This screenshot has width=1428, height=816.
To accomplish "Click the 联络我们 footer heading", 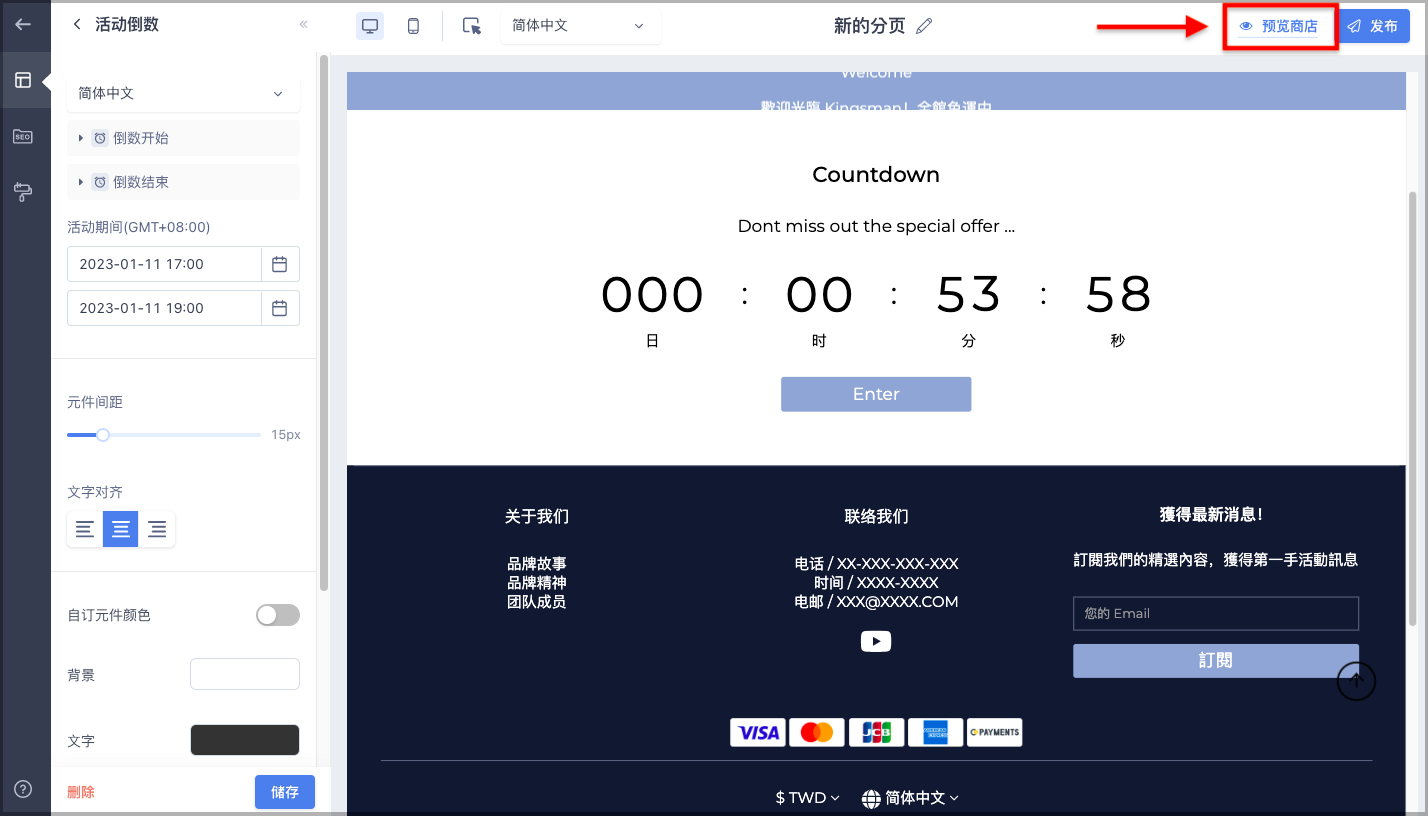I will coord(876,517).
